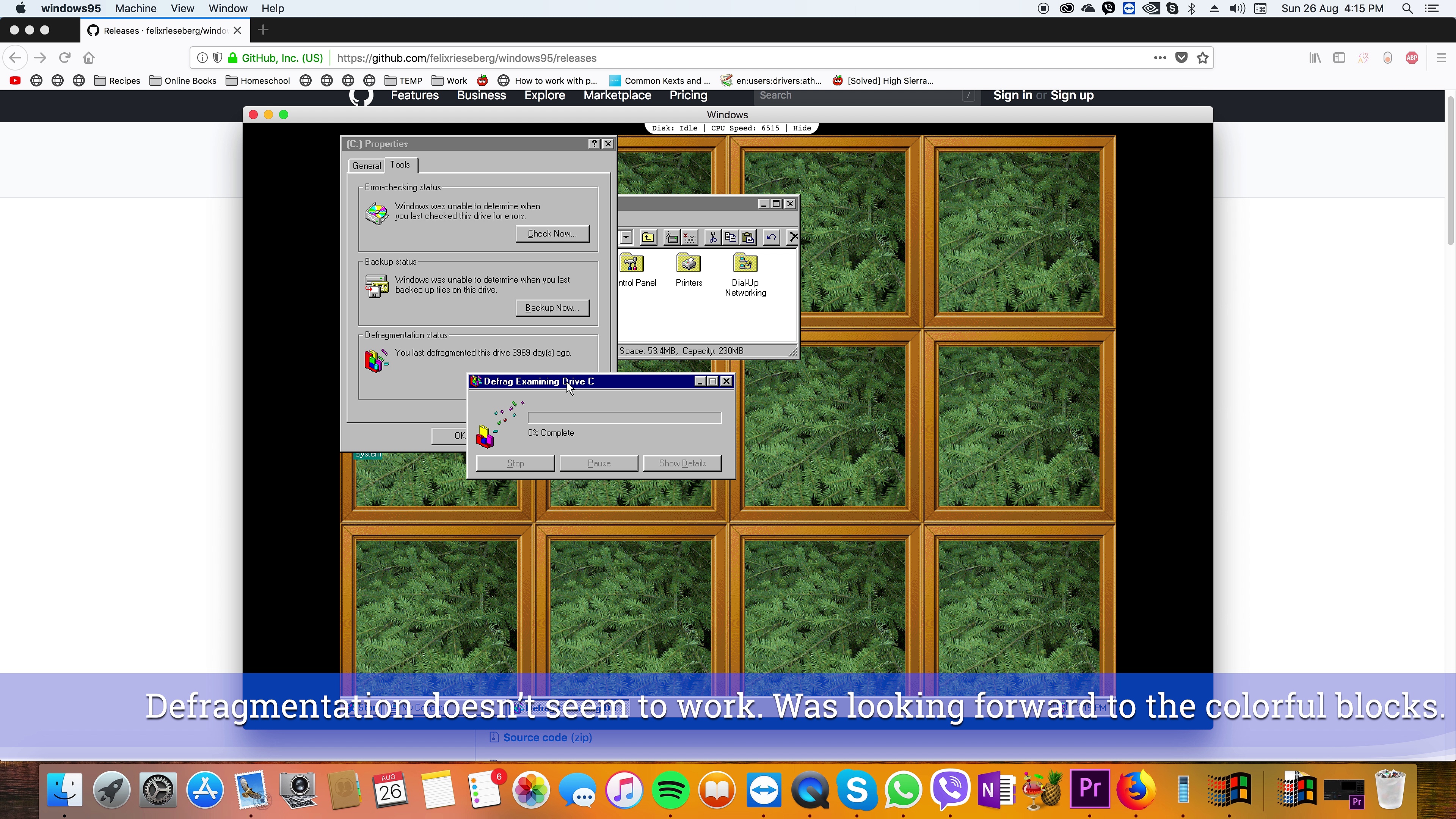Click the Cut scissors toolbar icon
1456x819 pixels.
[713, 237]
